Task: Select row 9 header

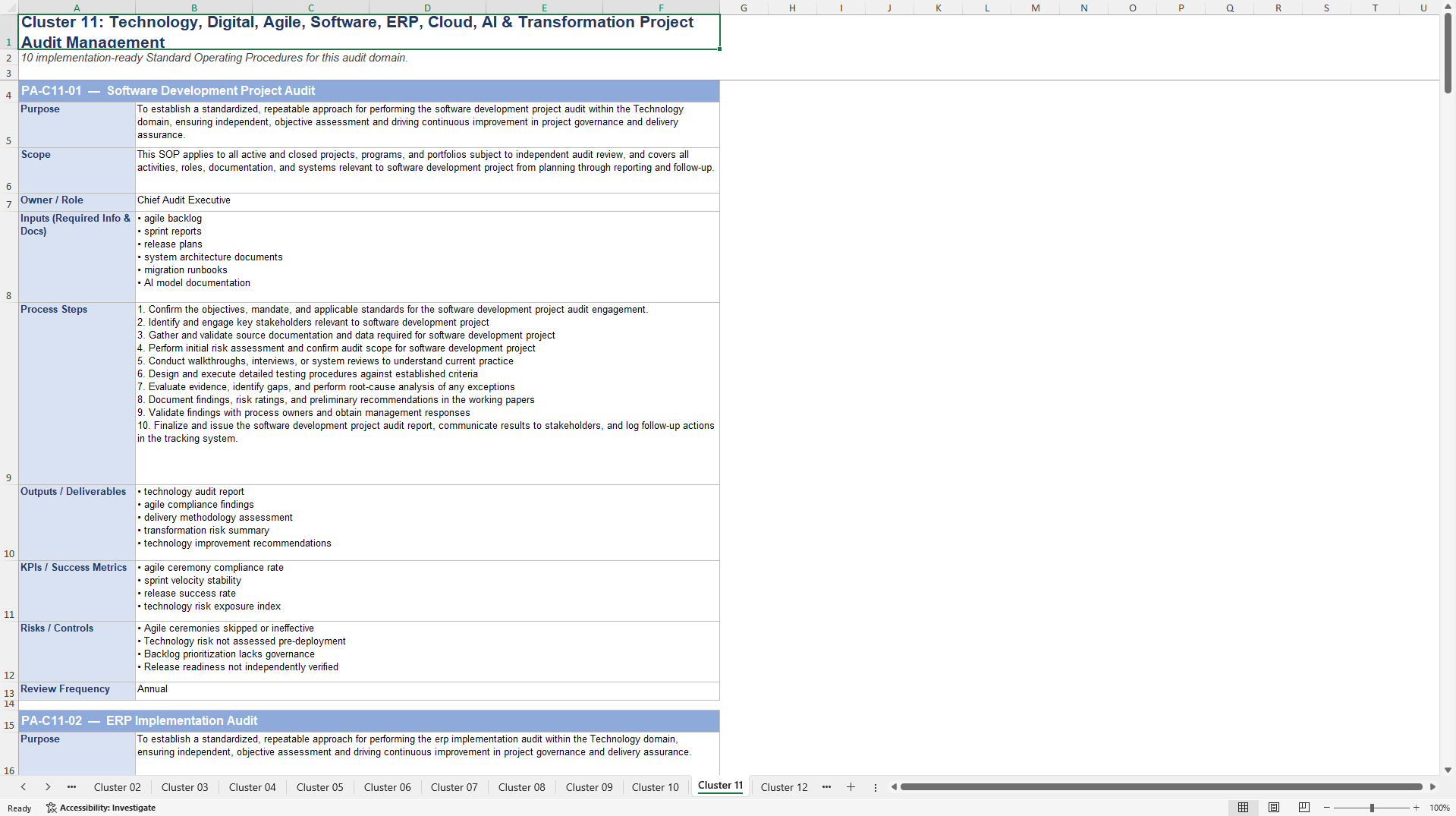Action: coord(9,393)
